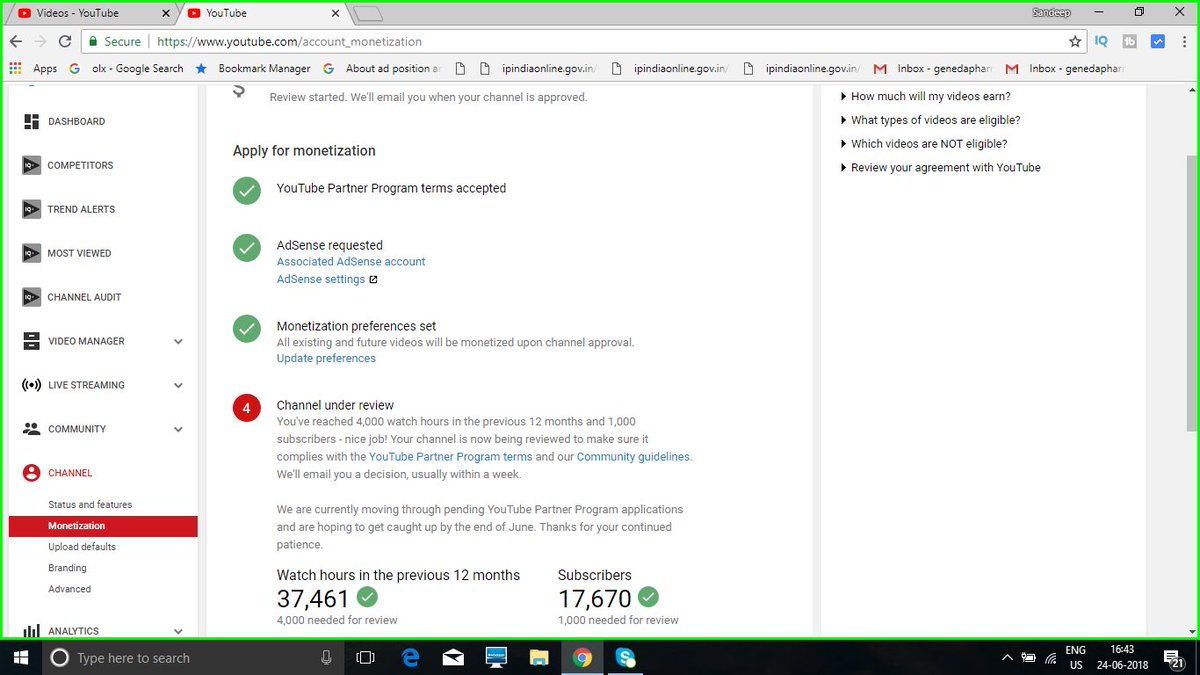Click the red step 4 circle icon
The width and height of the screenshot is (1200, 675).
(x=246, y=408)
